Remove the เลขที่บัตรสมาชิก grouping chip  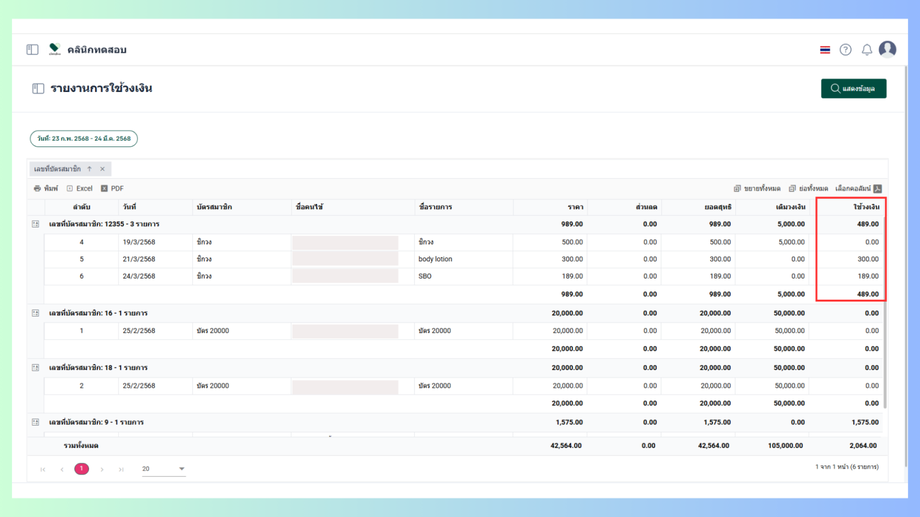[103, 169]
